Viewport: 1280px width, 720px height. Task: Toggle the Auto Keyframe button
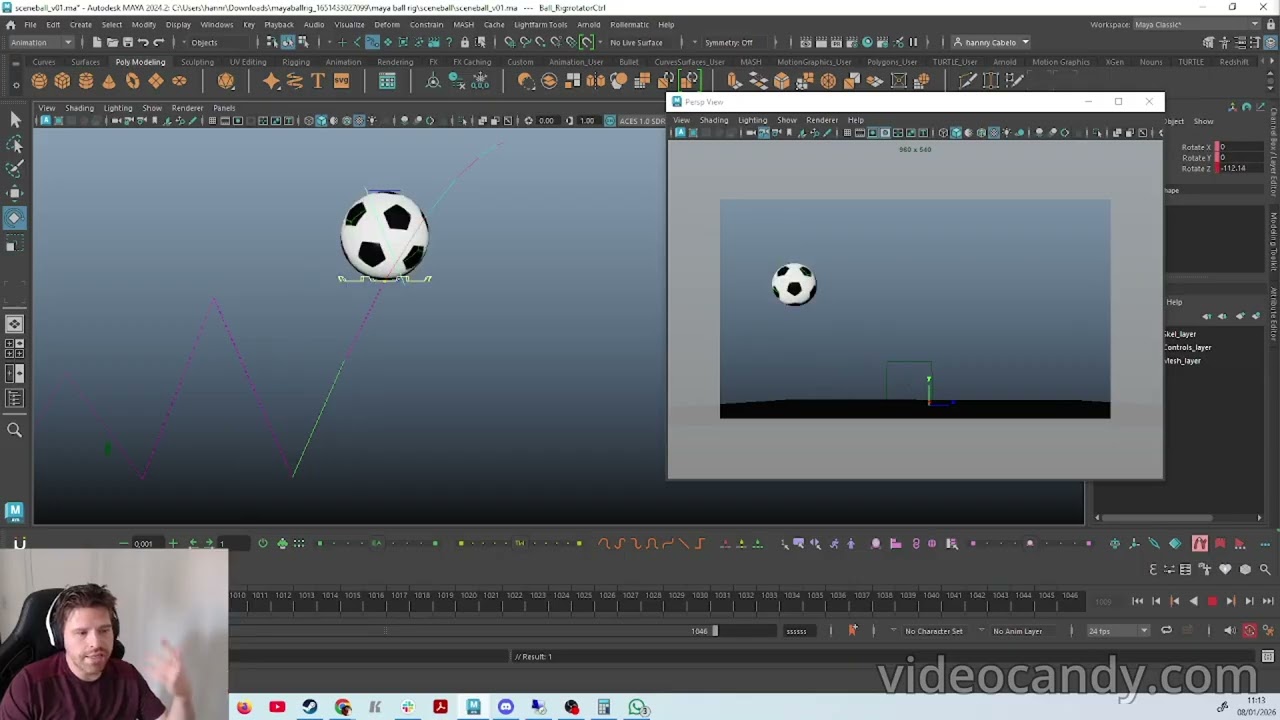coord(1250,631)
